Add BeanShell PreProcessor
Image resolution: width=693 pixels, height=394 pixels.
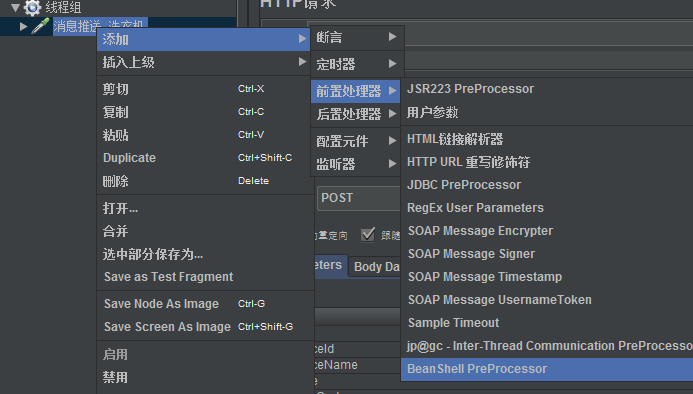[x=547, y=369]
